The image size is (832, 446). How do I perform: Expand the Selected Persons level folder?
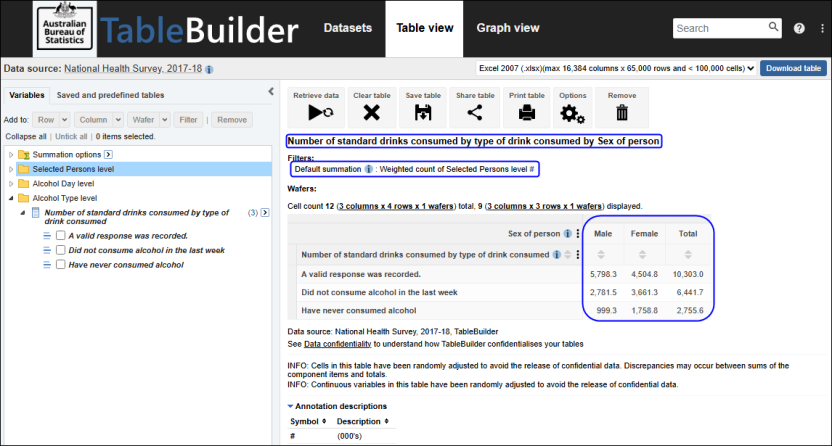tap(11, 169)
